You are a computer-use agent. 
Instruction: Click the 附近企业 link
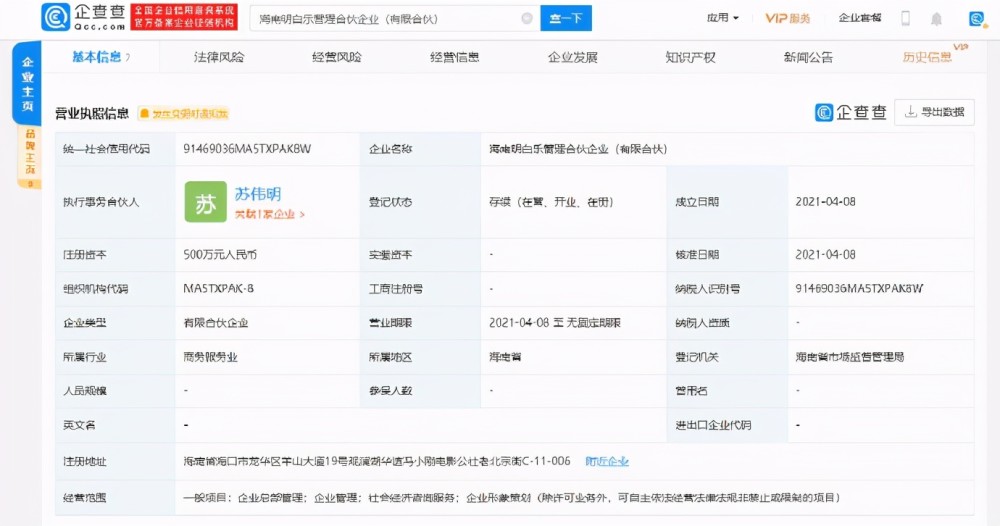click(x=607, y=461)
